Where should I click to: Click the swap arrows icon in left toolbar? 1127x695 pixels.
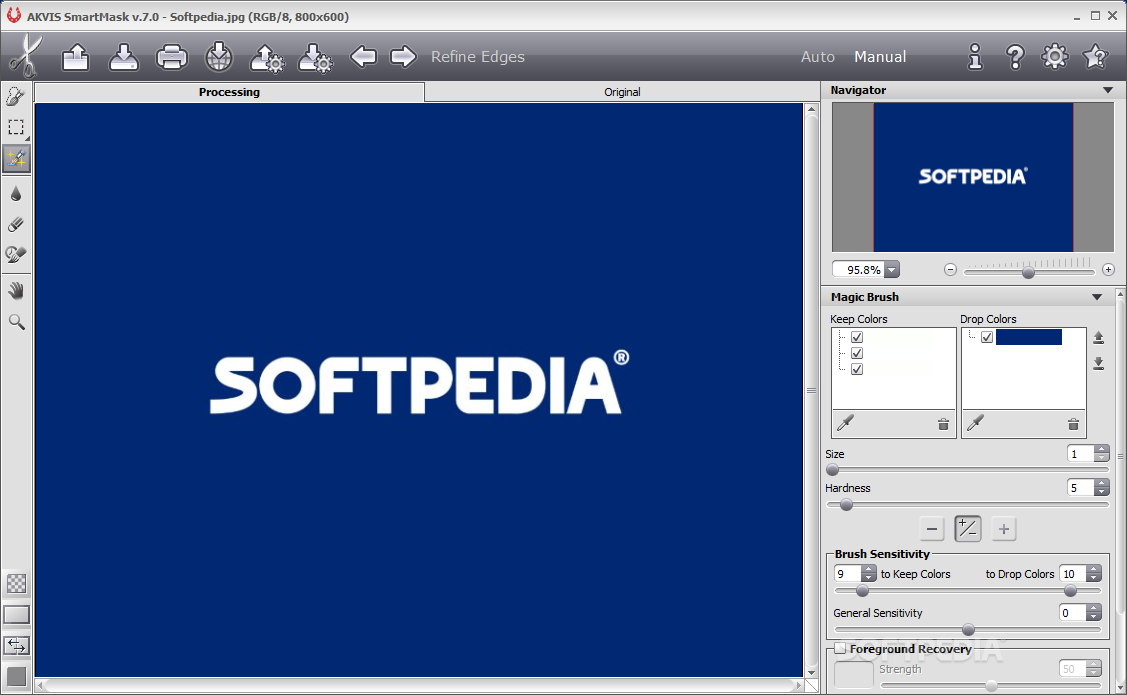click(x=17, y=645)
